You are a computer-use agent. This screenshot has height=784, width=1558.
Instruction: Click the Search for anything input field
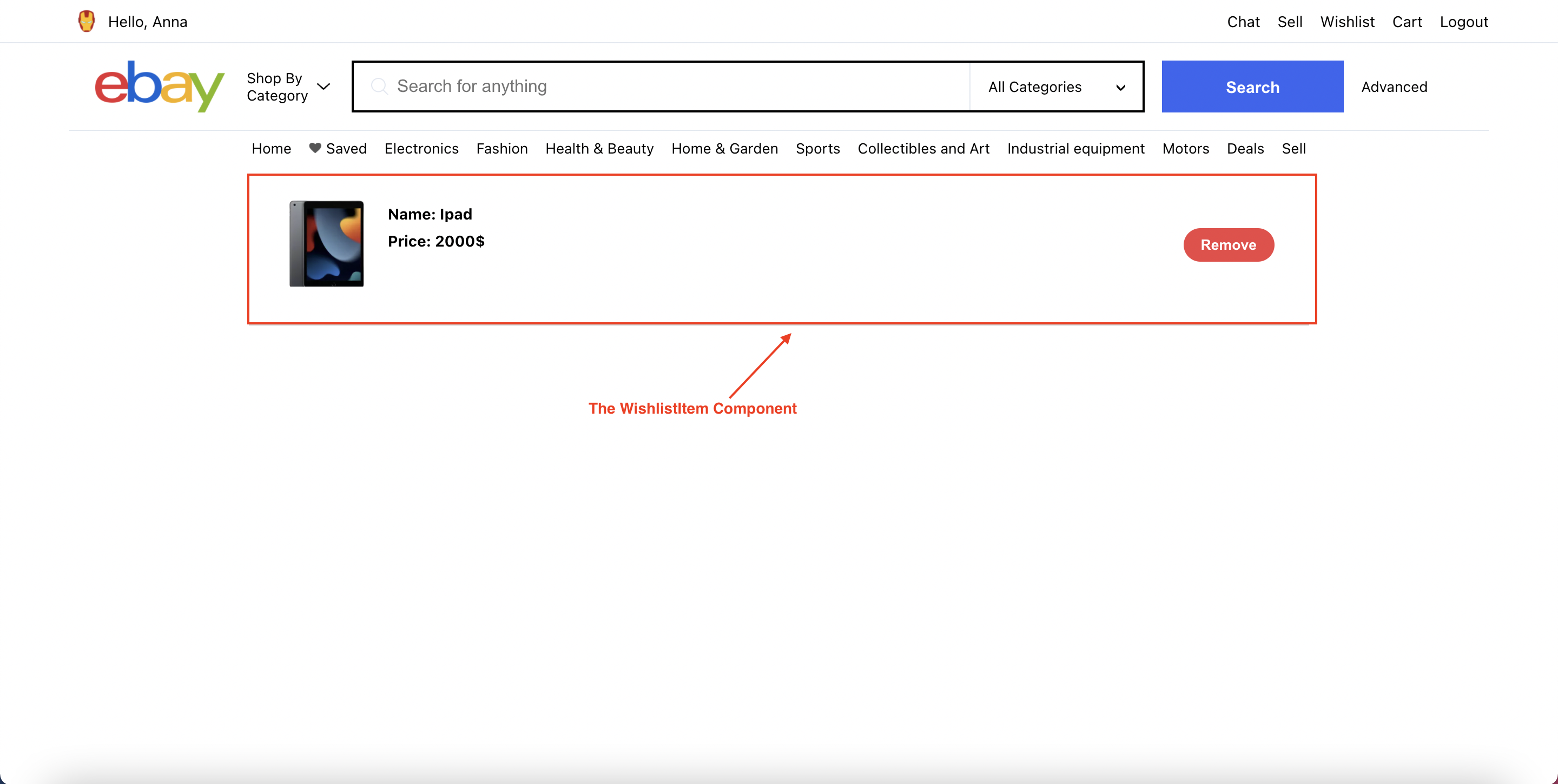point(662,87)
